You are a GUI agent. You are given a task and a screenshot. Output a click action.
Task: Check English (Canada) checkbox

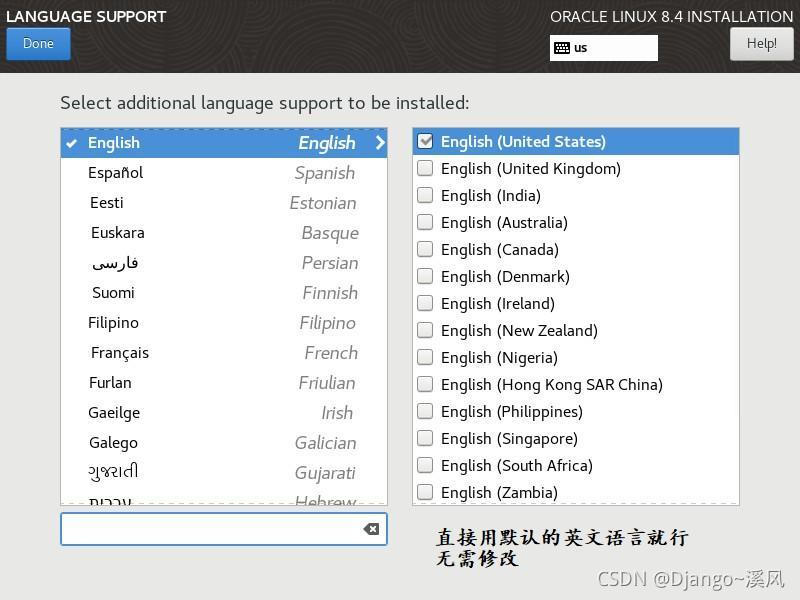tap(425, 249)
